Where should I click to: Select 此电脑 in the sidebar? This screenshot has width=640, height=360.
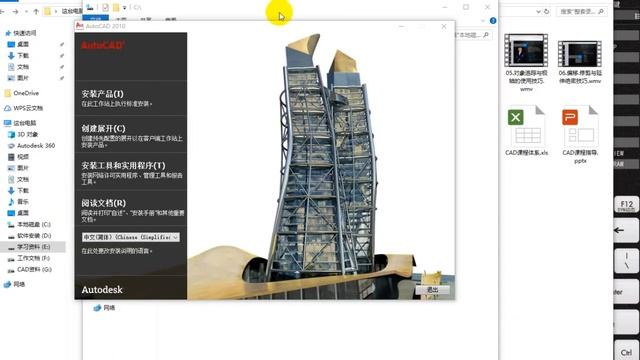point(24,123)
